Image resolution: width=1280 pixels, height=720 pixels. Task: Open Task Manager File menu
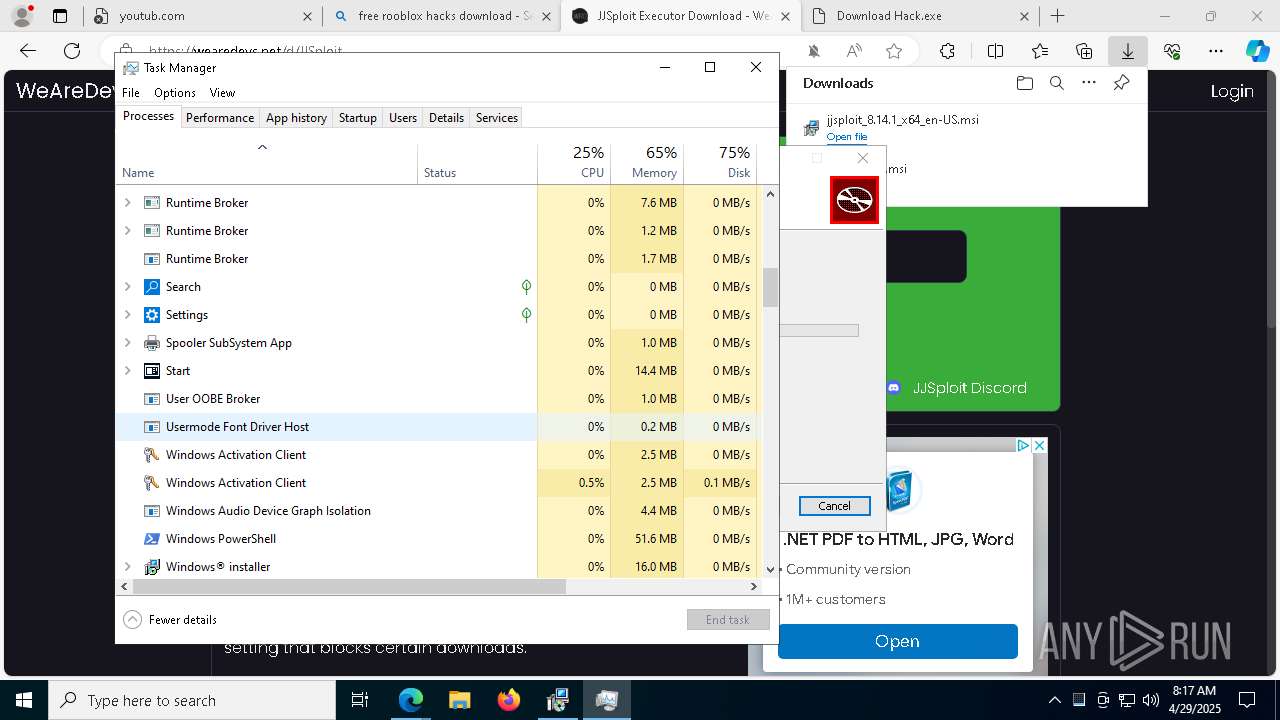coord(131,92)
